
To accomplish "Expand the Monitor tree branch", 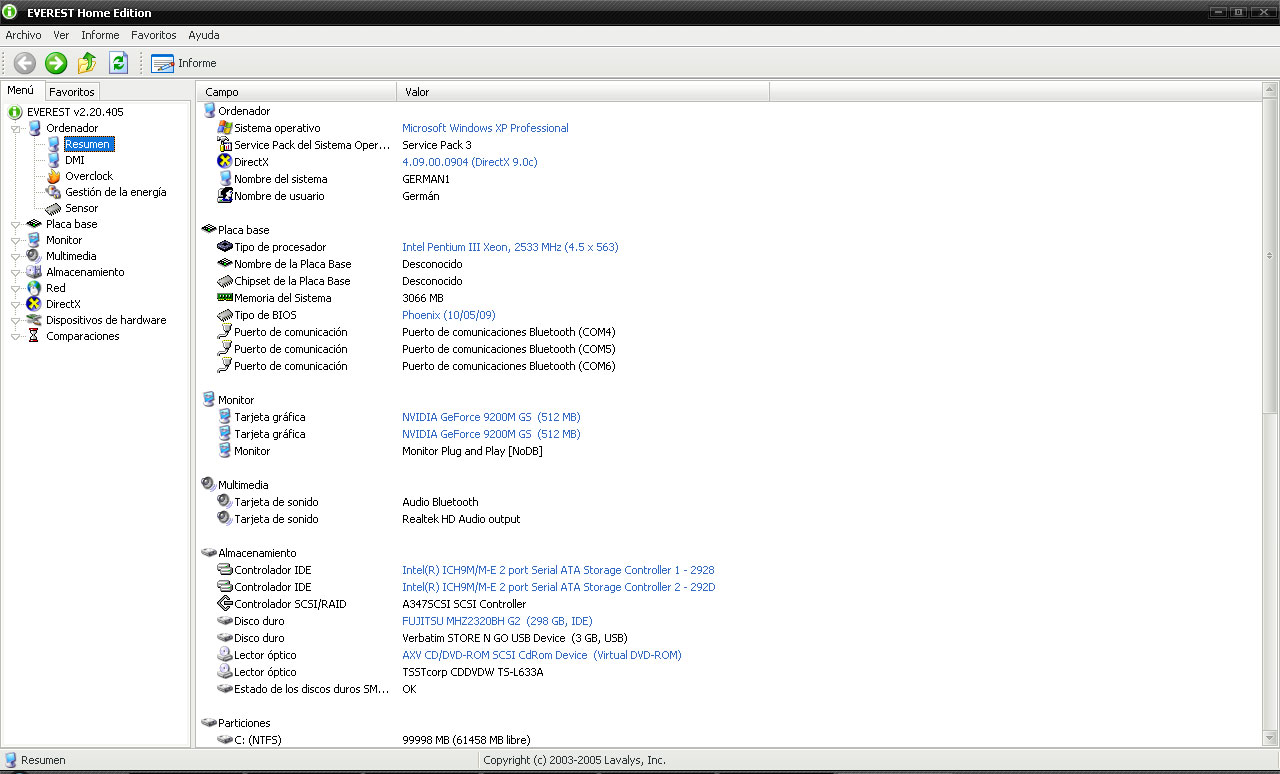I will (x=16, y=240).
